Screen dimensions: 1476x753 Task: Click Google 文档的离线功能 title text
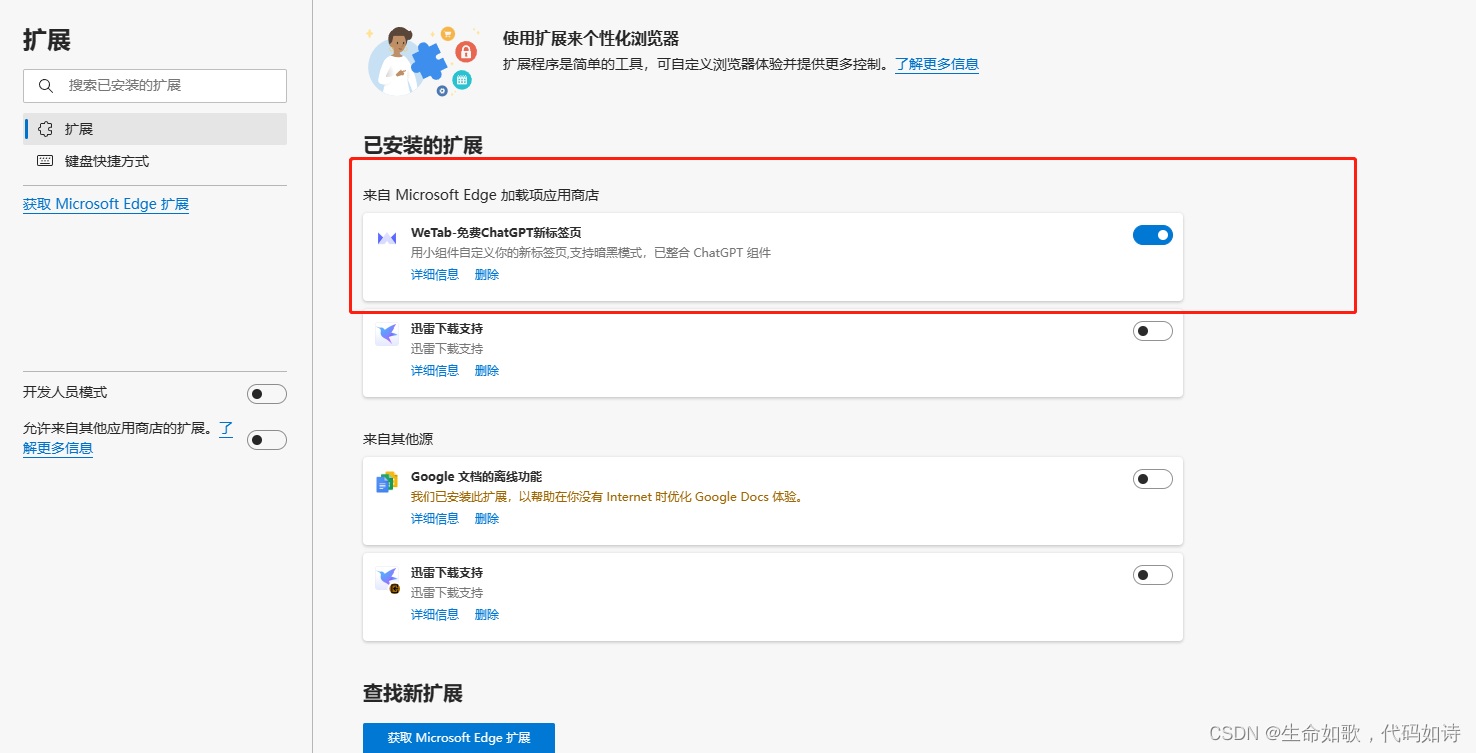click(x=476, y=477)
